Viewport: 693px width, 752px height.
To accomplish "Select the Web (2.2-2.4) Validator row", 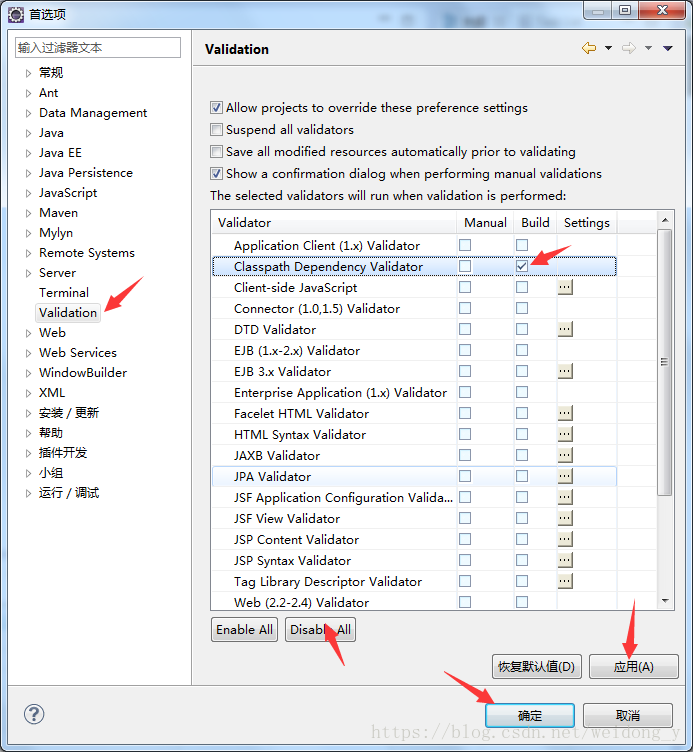I will click(x=414, y=601).
